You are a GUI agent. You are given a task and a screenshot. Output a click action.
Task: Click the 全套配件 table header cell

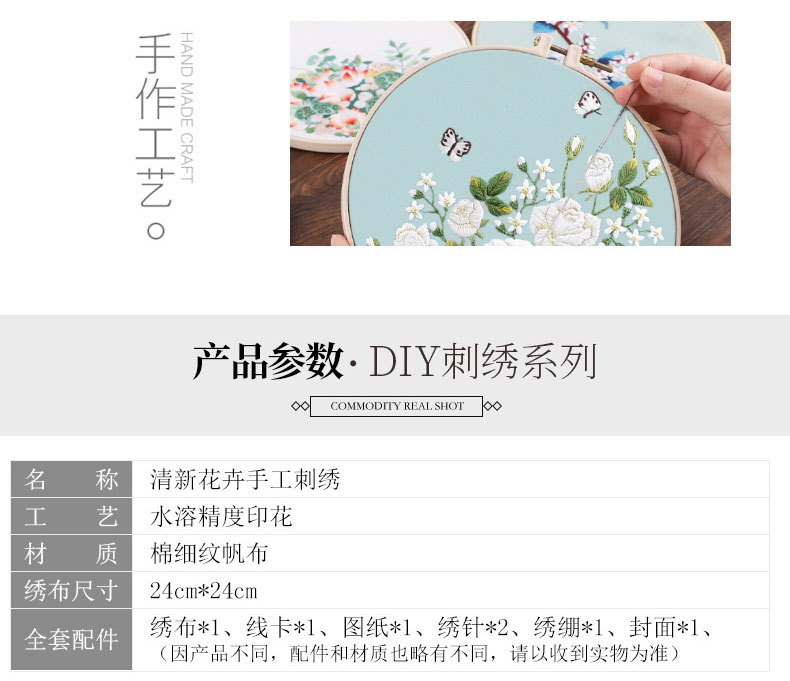click(x=72, y=640)
